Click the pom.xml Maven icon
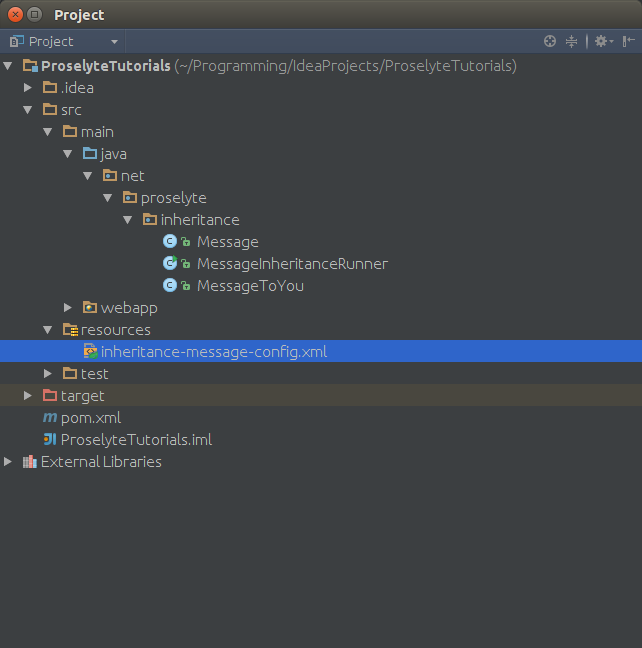 50,418
